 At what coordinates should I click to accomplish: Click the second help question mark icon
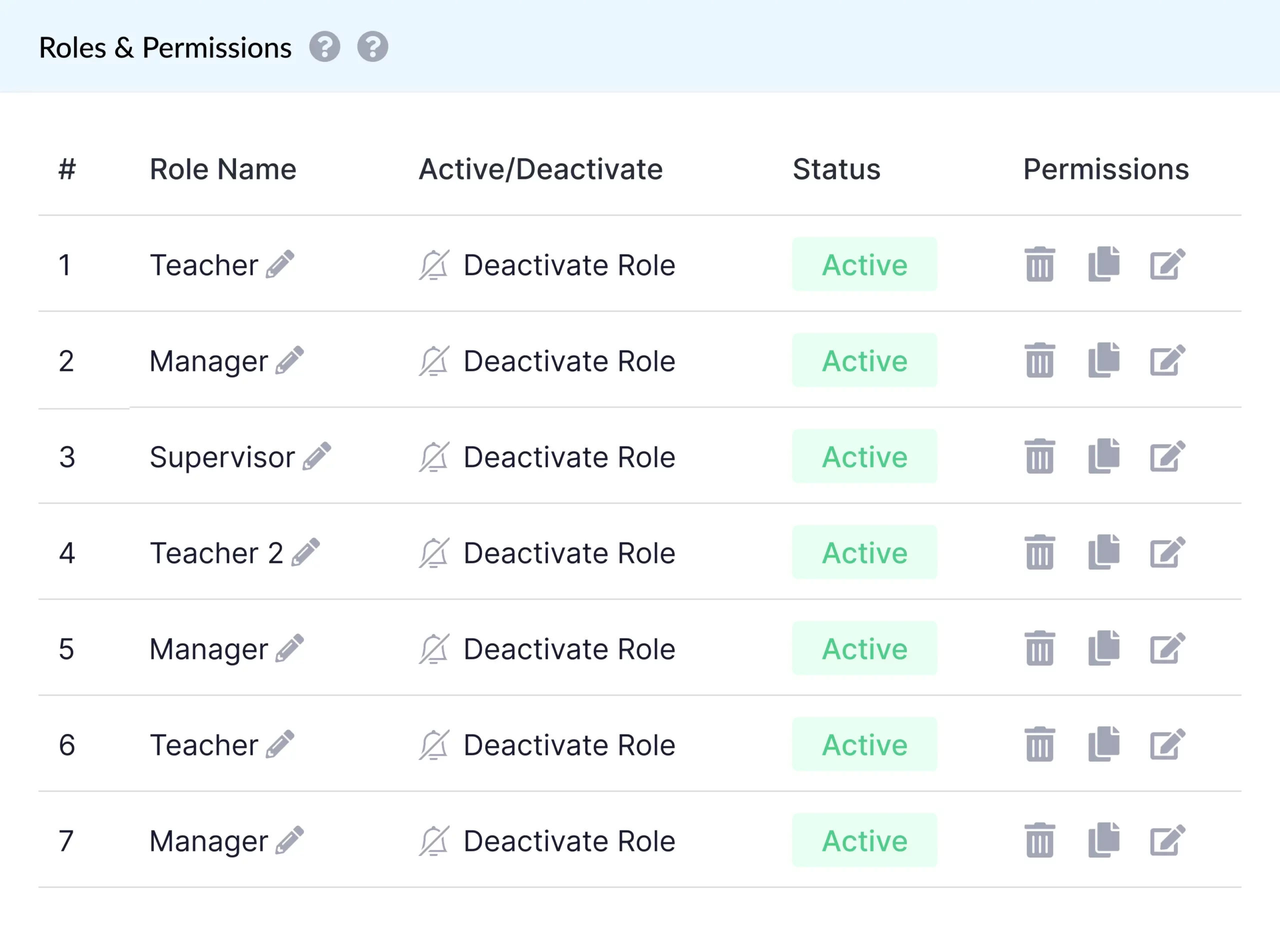pyautogui.click(x=372, y=46)
